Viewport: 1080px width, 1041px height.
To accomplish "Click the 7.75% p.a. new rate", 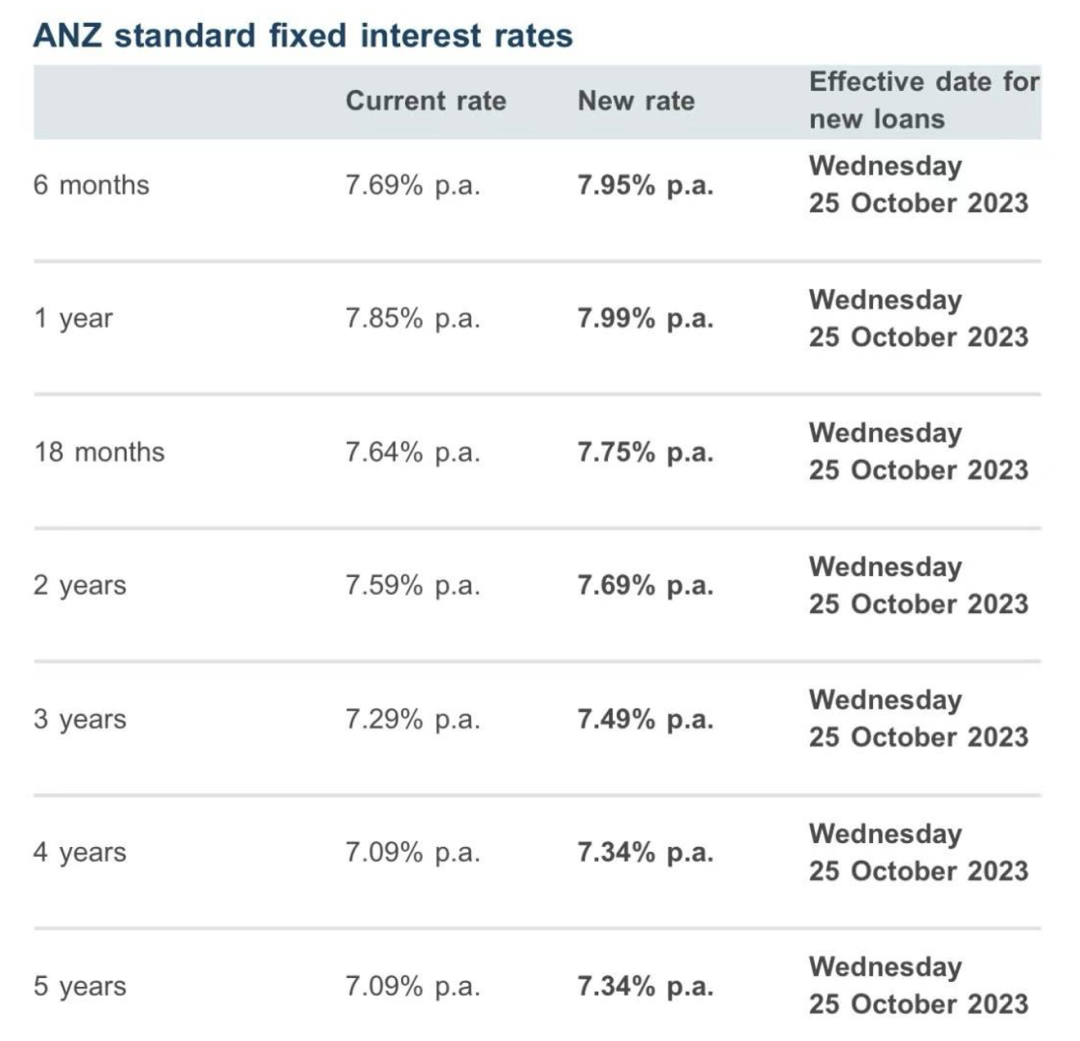I will (645, 453).
